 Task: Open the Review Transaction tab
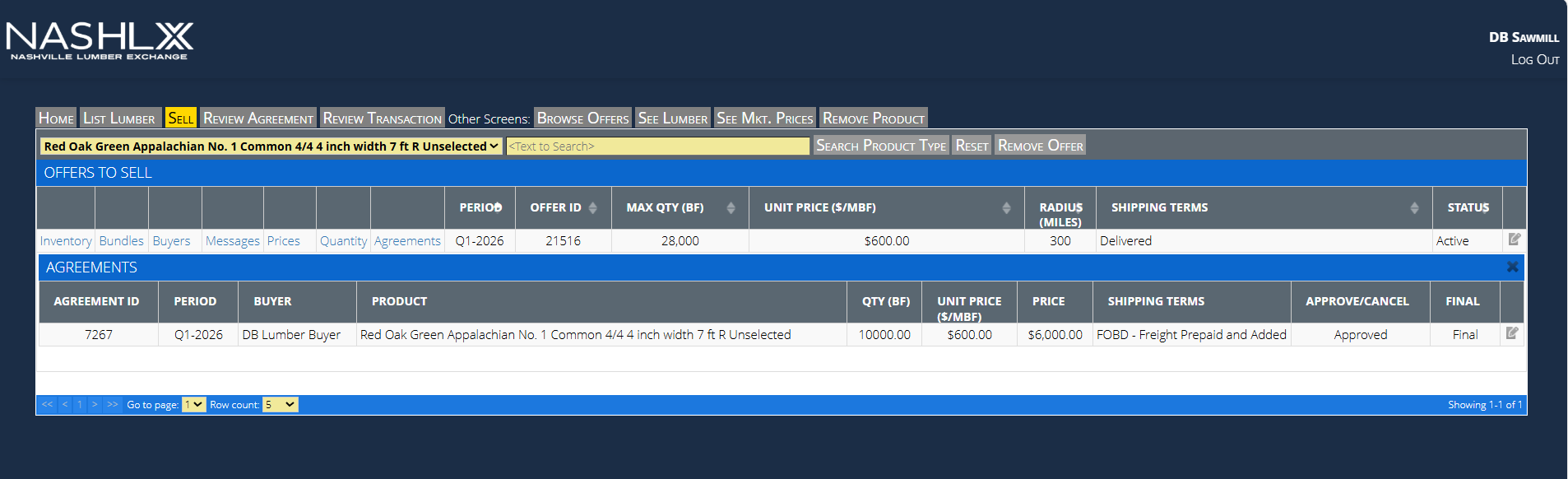(x=382, y=118)
